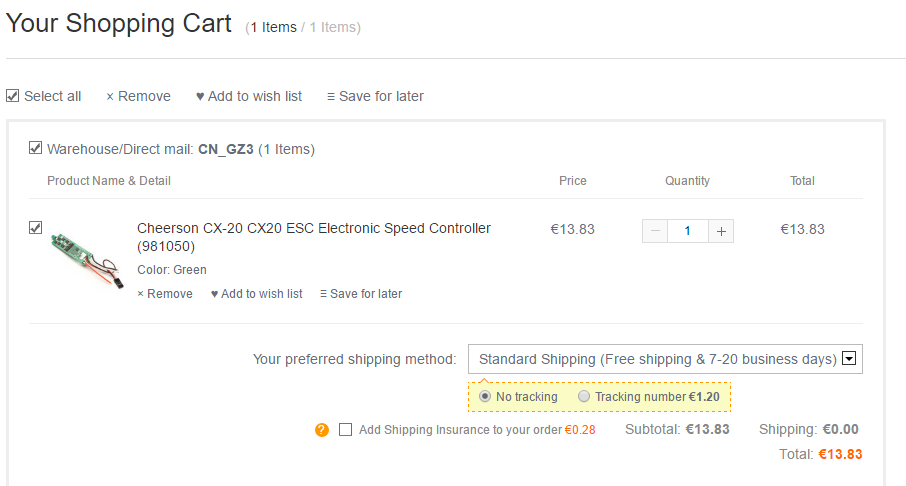Screen dimensions: 906x486
Task: Remove selected items using top Remove link
Action: (x=138, y=96)
